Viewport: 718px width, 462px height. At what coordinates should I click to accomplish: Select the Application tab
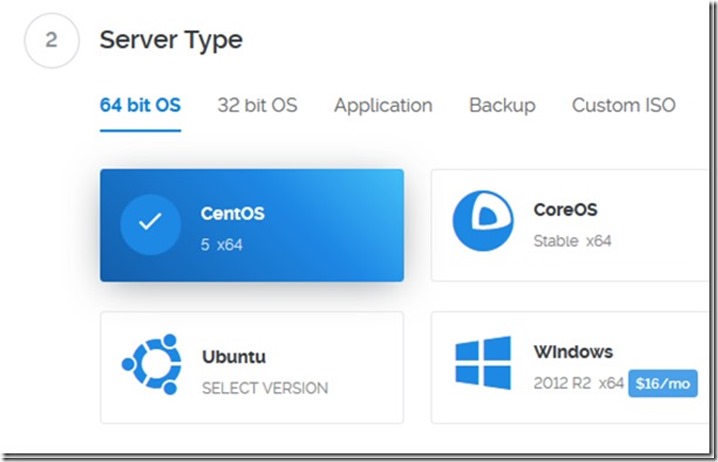click(383, 105)
